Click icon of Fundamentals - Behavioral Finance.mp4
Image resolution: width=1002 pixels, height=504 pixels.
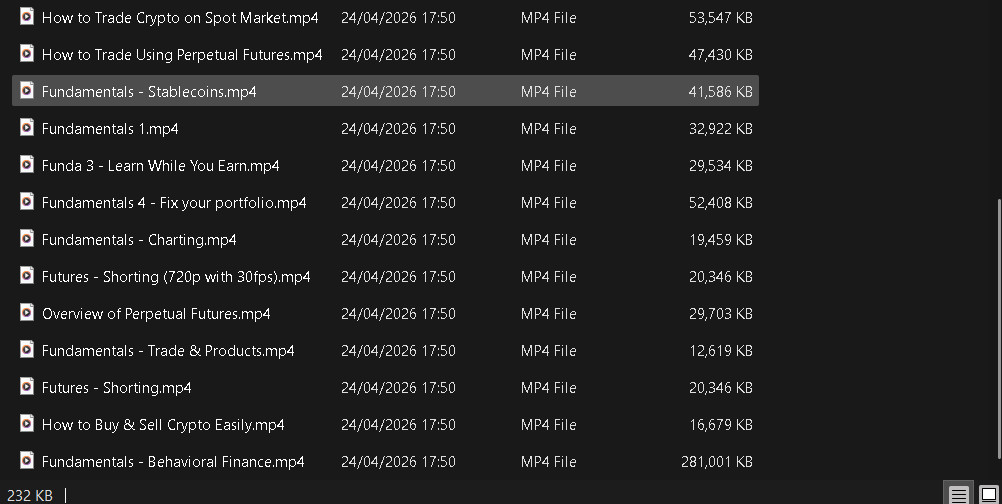tap(27, 461)
